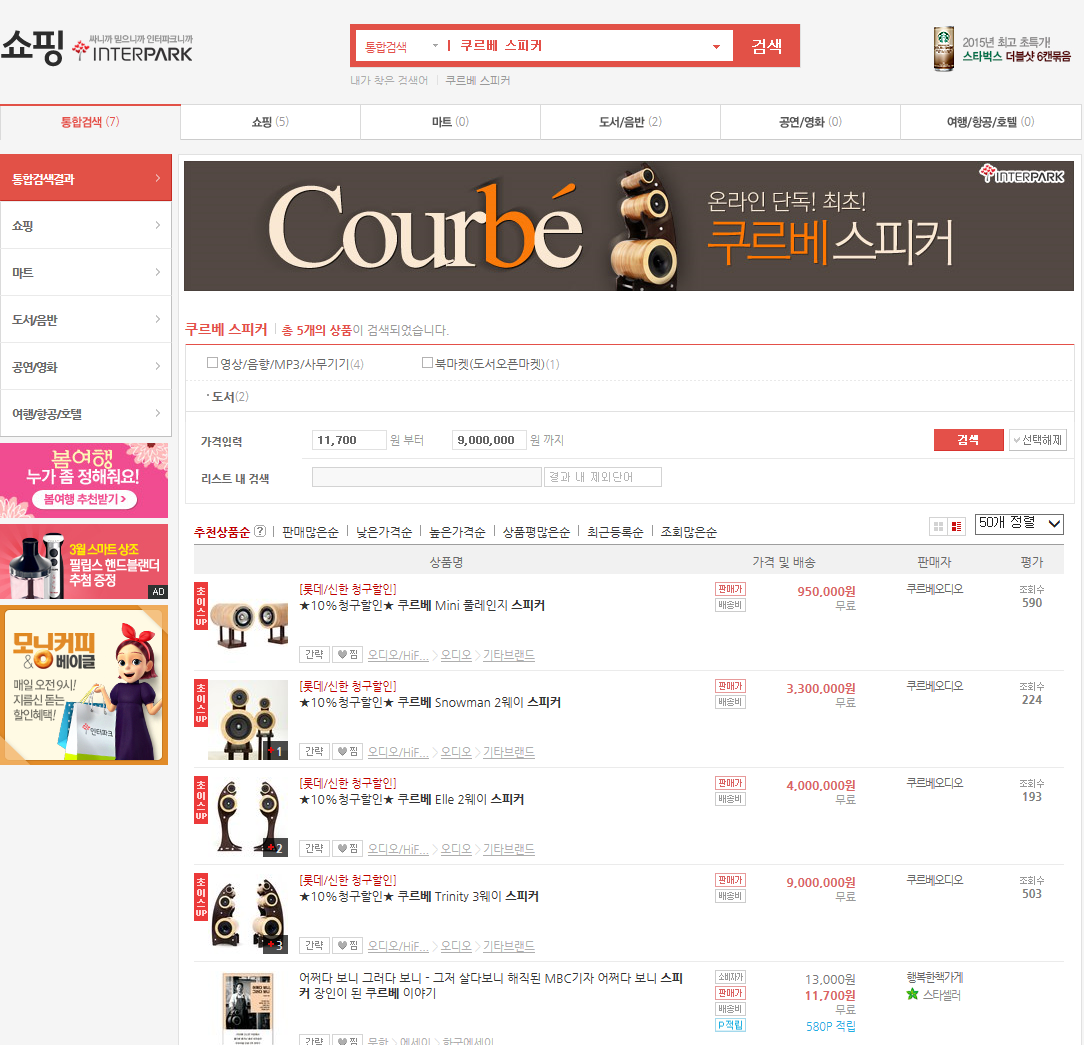The image size is (1084, 1045).
Task: Switch to the gray grid view icon
Action: (938, 527)
